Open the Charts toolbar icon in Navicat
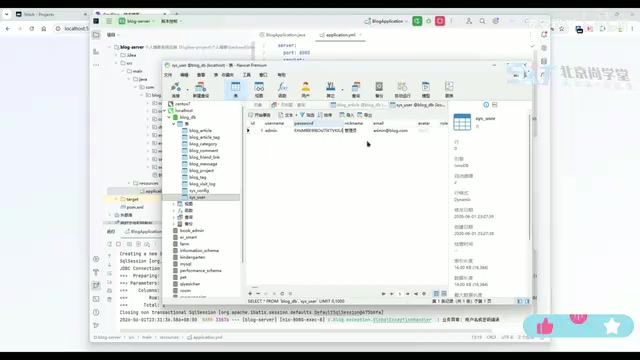The width and height of the screenshot is (640, 360). point(449,89)
